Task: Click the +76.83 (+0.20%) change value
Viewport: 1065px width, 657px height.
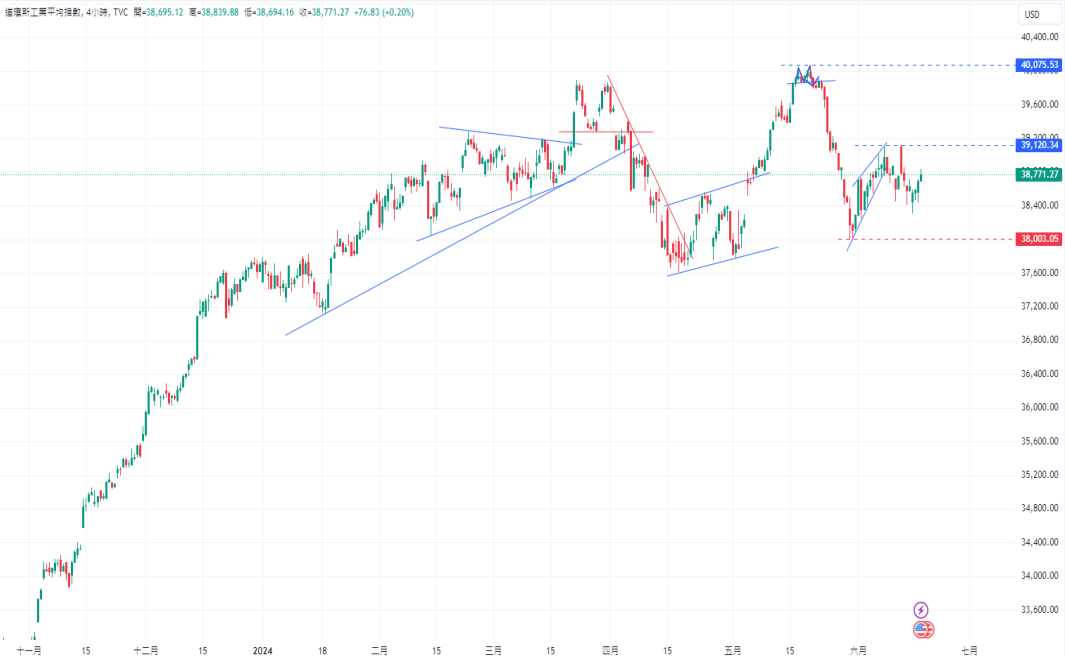Action: pos(384,12)
